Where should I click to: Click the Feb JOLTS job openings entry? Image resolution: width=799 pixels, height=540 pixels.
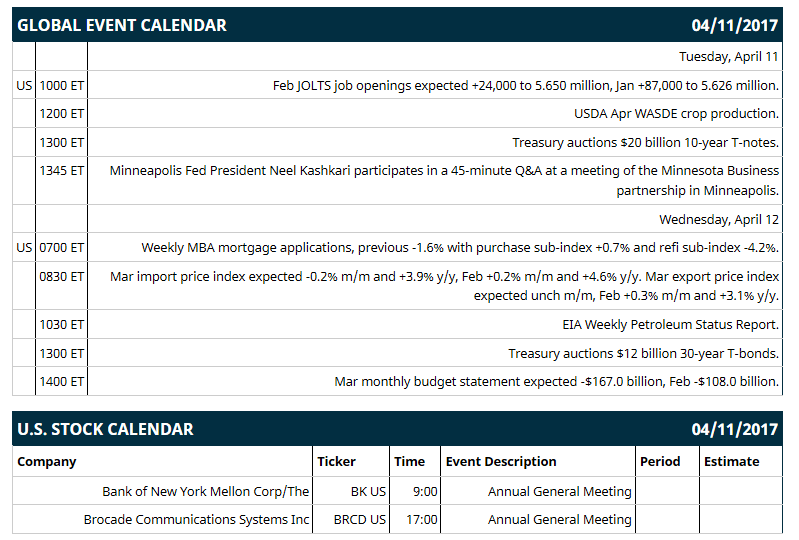click(x=525, y=86)
